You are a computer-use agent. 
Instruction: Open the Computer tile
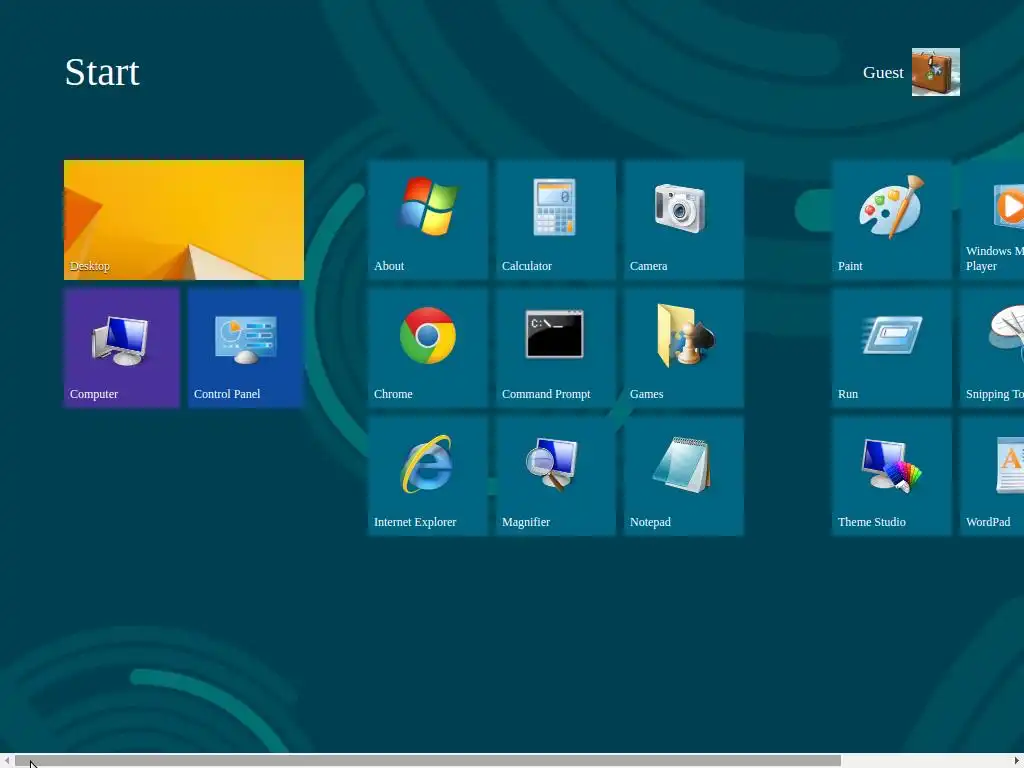[121, 347]
